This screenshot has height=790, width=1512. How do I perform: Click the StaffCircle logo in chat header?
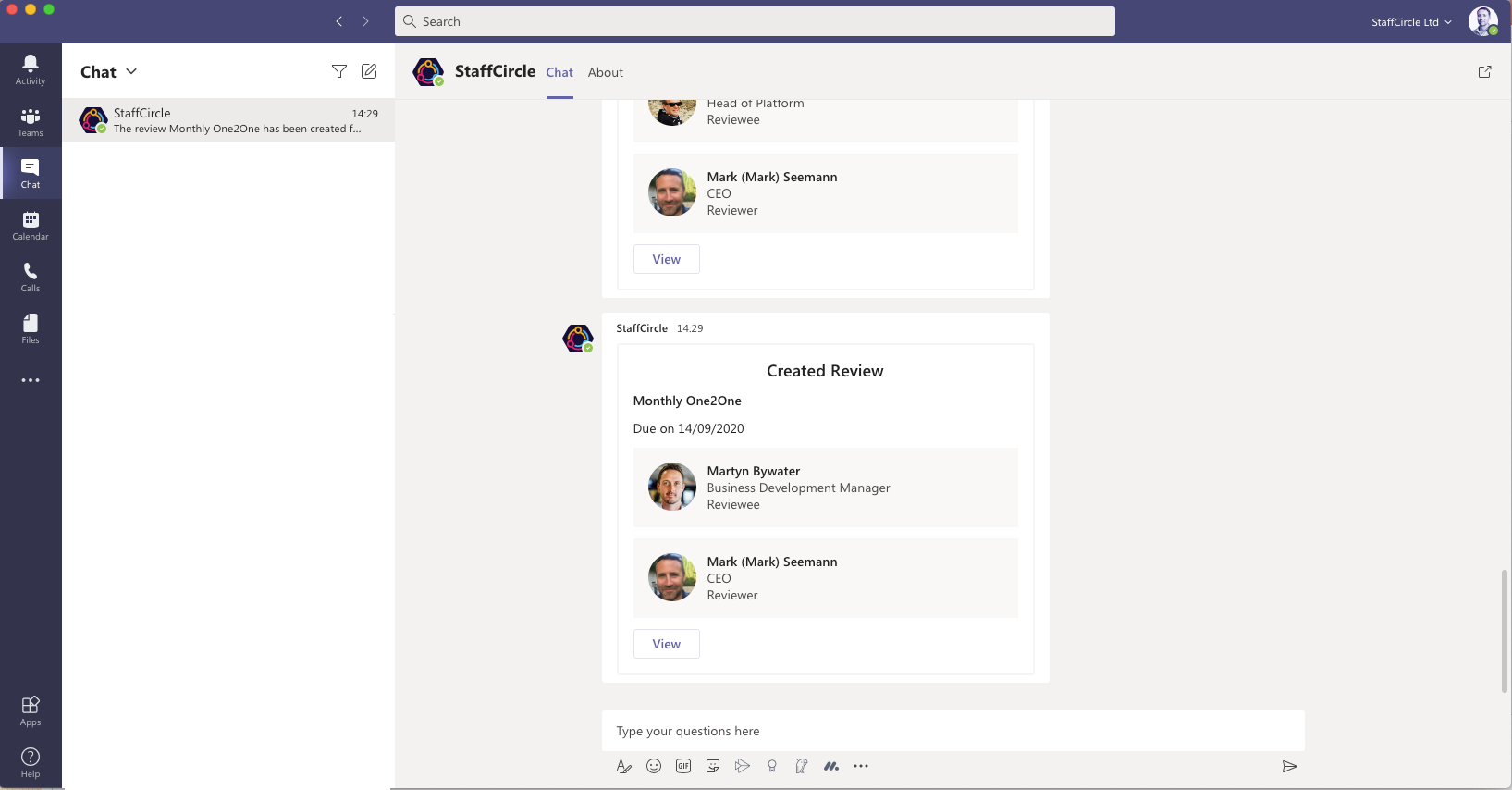pos(428,72)
